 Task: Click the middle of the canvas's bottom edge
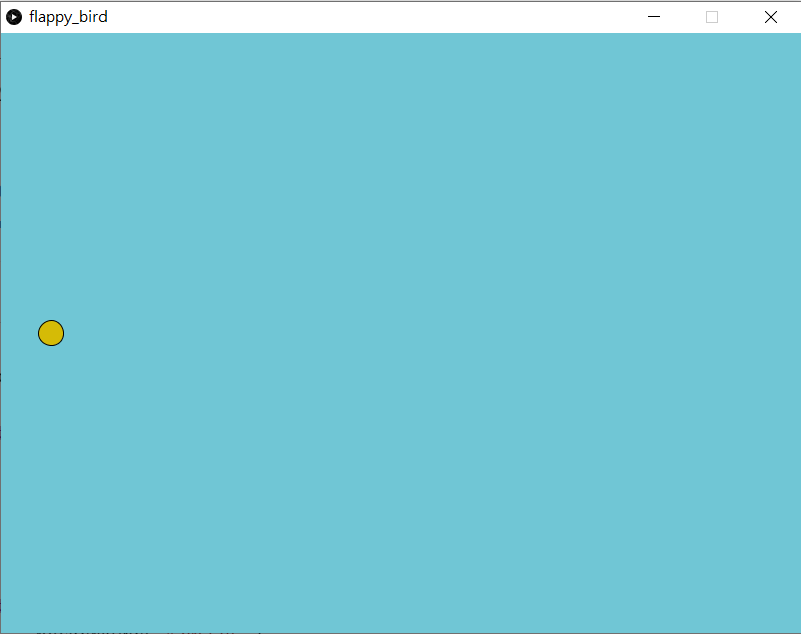(x=400, y=628)
